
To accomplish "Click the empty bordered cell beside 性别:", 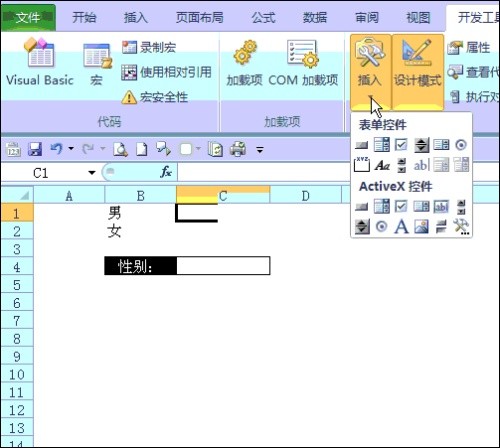I will (223, 266).
